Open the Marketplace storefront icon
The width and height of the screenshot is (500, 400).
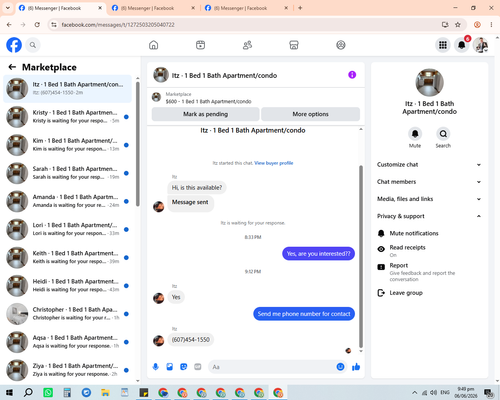click(x=294, y=45)
